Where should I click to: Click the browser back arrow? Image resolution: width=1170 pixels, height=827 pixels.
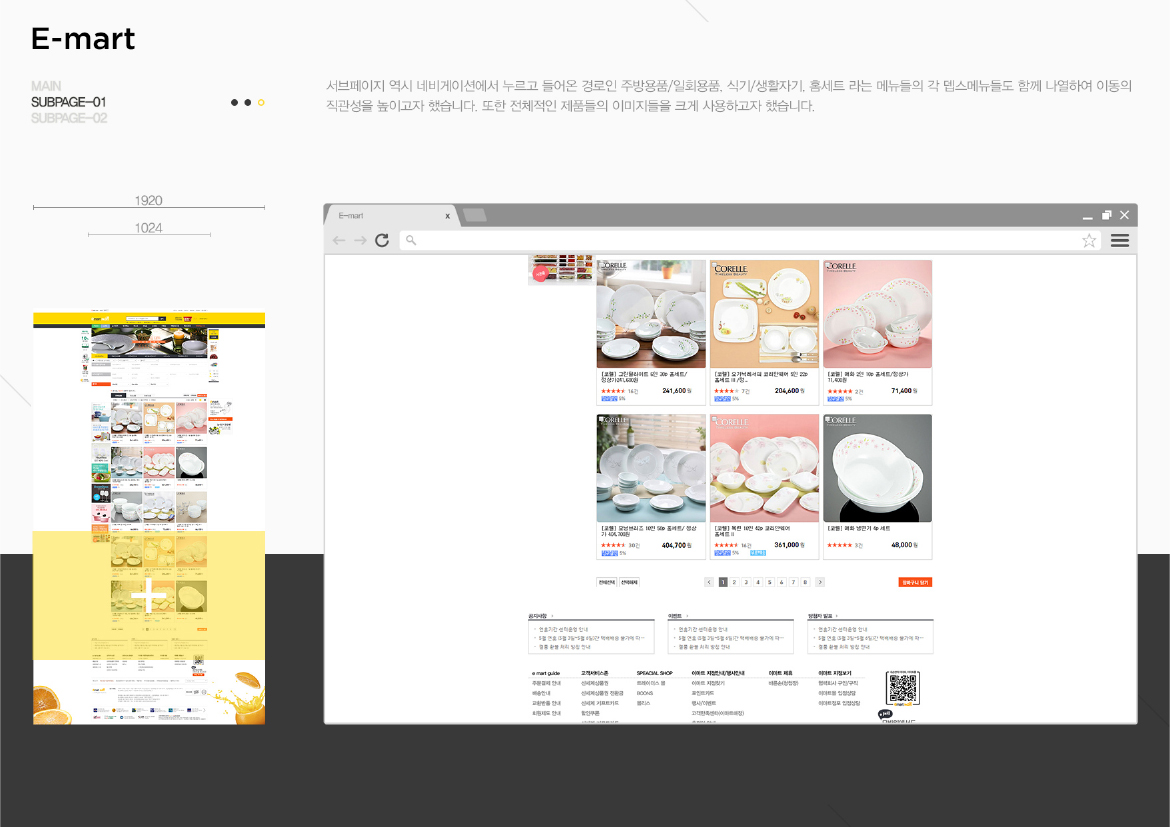point(339,240)
